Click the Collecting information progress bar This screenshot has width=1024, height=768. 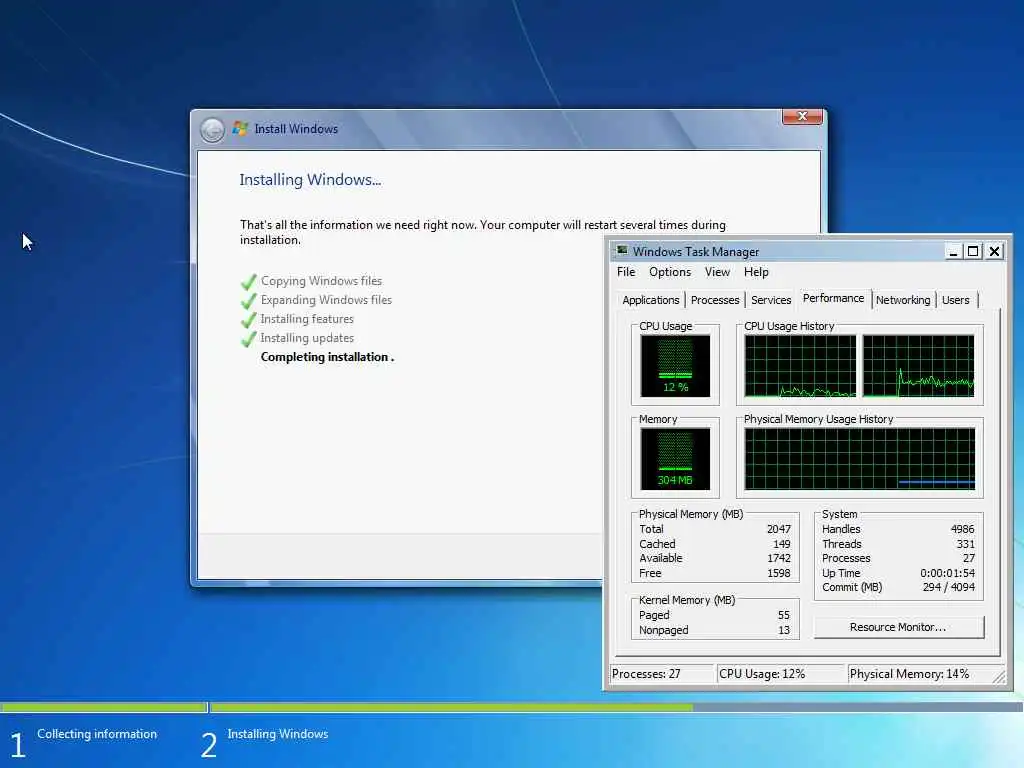(103, 707)
